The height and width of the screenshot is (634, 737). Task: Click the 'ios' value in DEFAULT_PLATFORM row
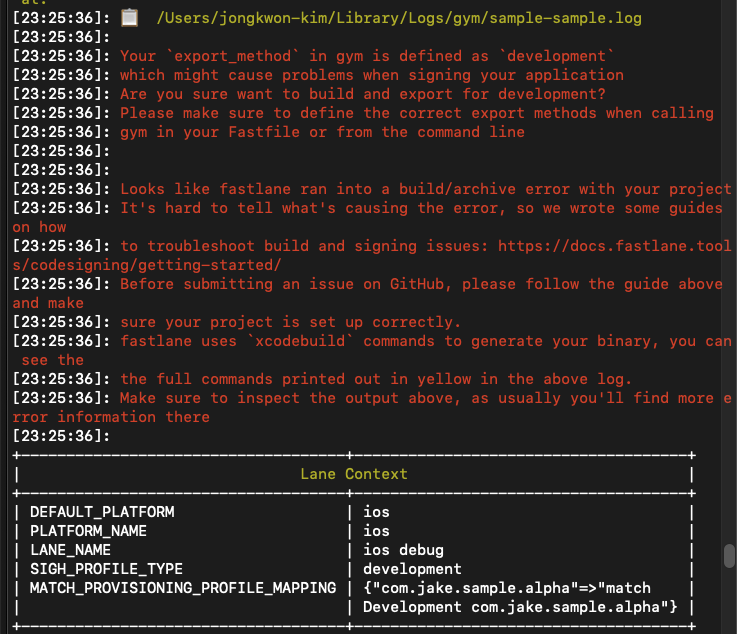point(376,512)
